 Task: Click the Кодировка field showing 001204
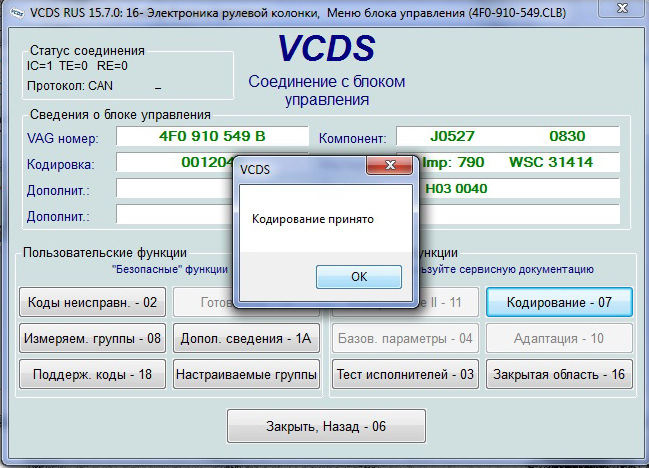click(175, 162)
